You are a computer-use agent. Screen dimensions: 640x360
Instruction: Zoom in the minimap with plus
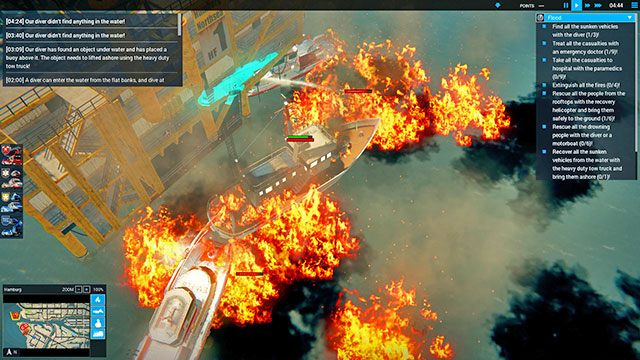point(87,289)
